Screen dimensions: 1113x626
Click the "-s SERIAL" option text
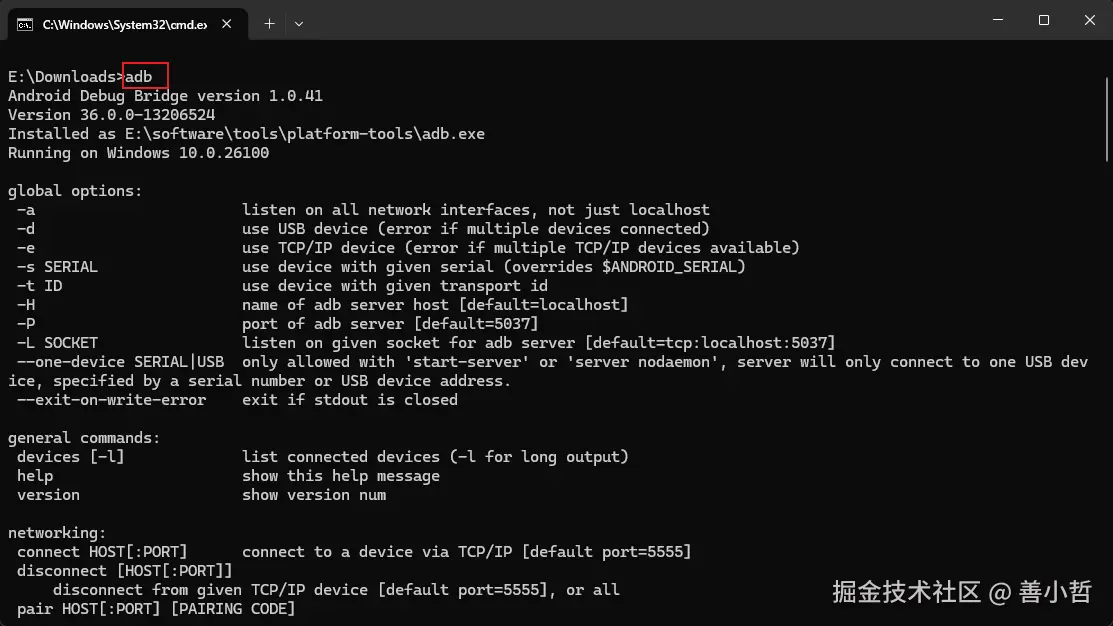click(x=57, y=267)
